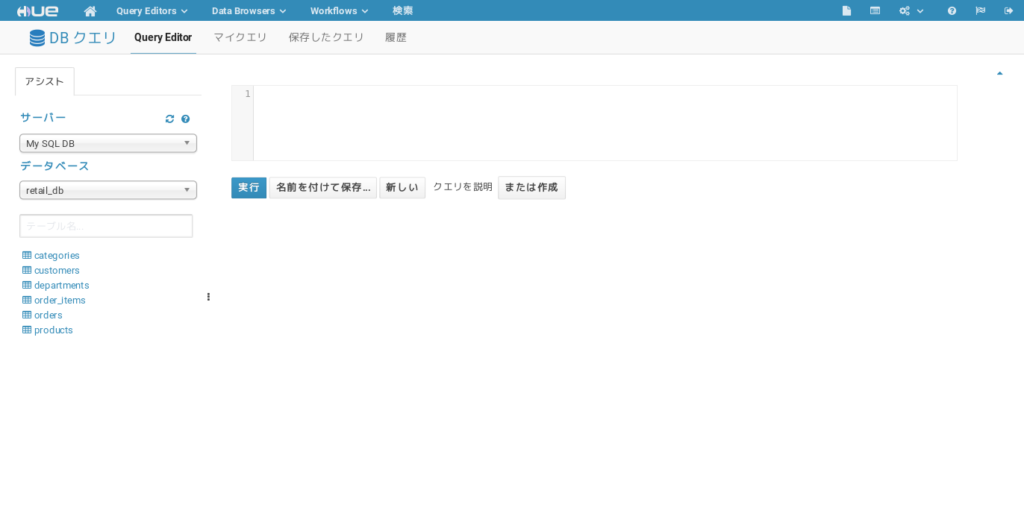Select the orders table name

click(x=48, y=316)
